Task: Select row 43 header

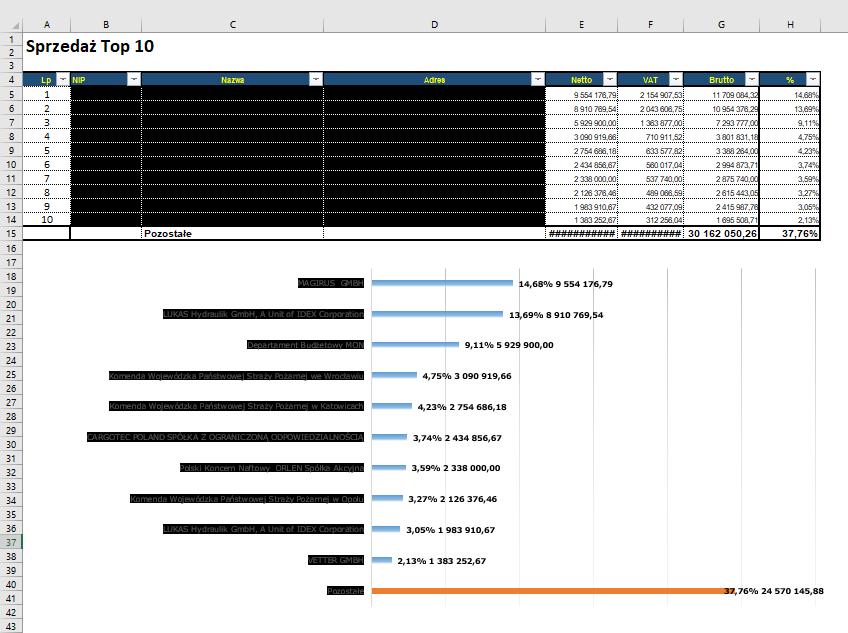Action: point(11,626)
